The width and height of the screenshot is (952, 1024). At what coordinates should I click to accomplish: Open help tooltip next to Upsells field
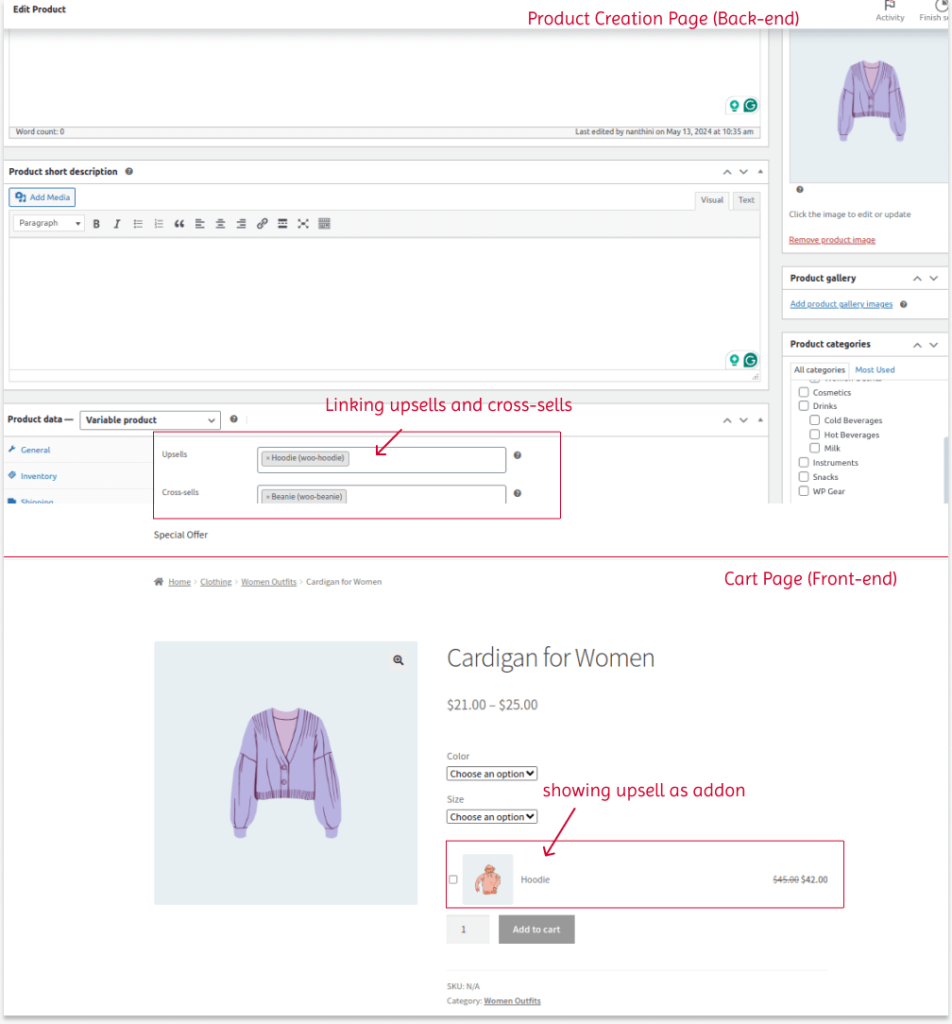517,455
